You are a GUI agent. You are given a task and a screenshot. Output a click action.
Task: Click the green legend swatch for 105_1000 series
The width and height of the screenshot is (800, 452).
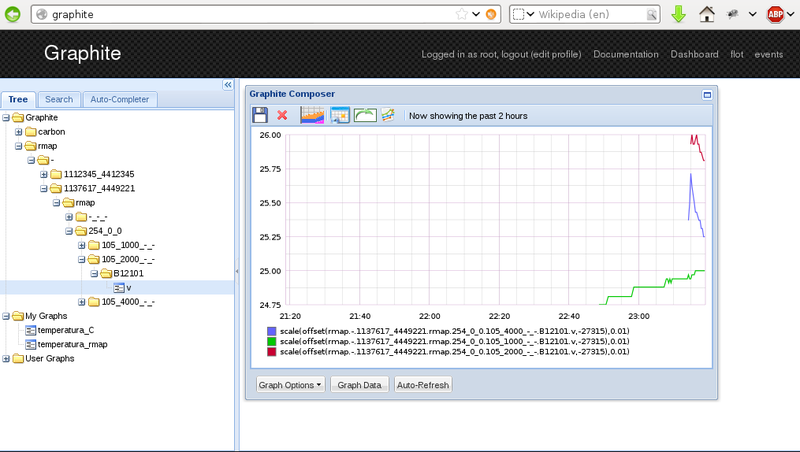coord(271,341)
